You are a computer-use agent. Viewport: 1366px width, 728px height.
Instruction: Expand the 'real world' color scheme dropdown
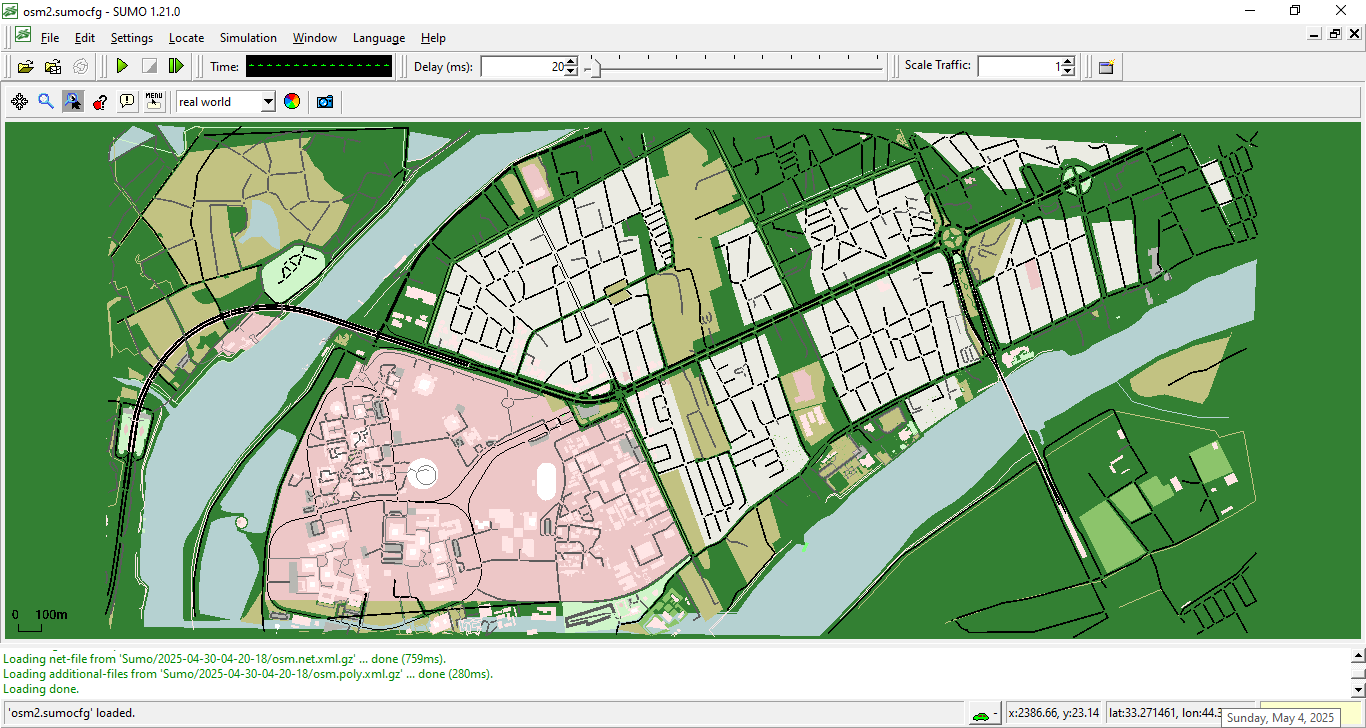(267, 102)
